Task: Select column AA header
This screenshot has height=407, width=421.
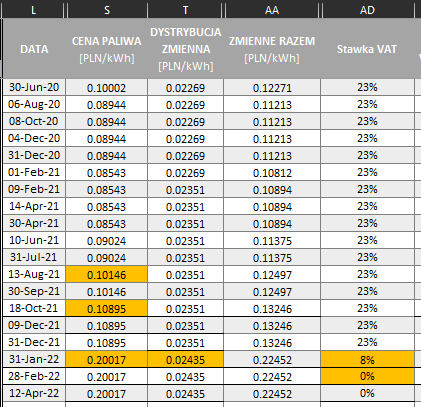Action: point(272,10)
